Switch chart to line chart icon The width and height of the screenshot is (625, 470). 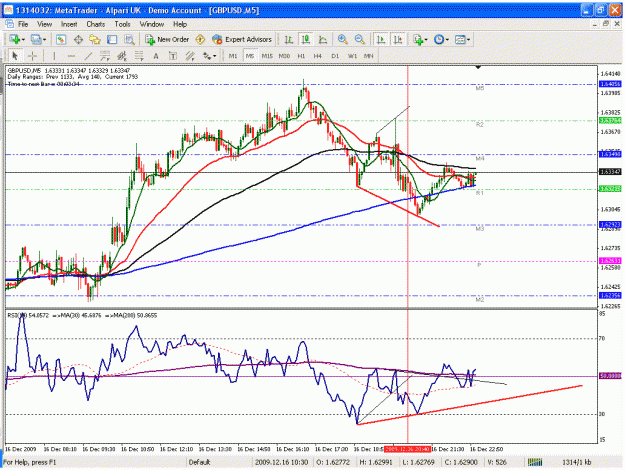point(323,39)
